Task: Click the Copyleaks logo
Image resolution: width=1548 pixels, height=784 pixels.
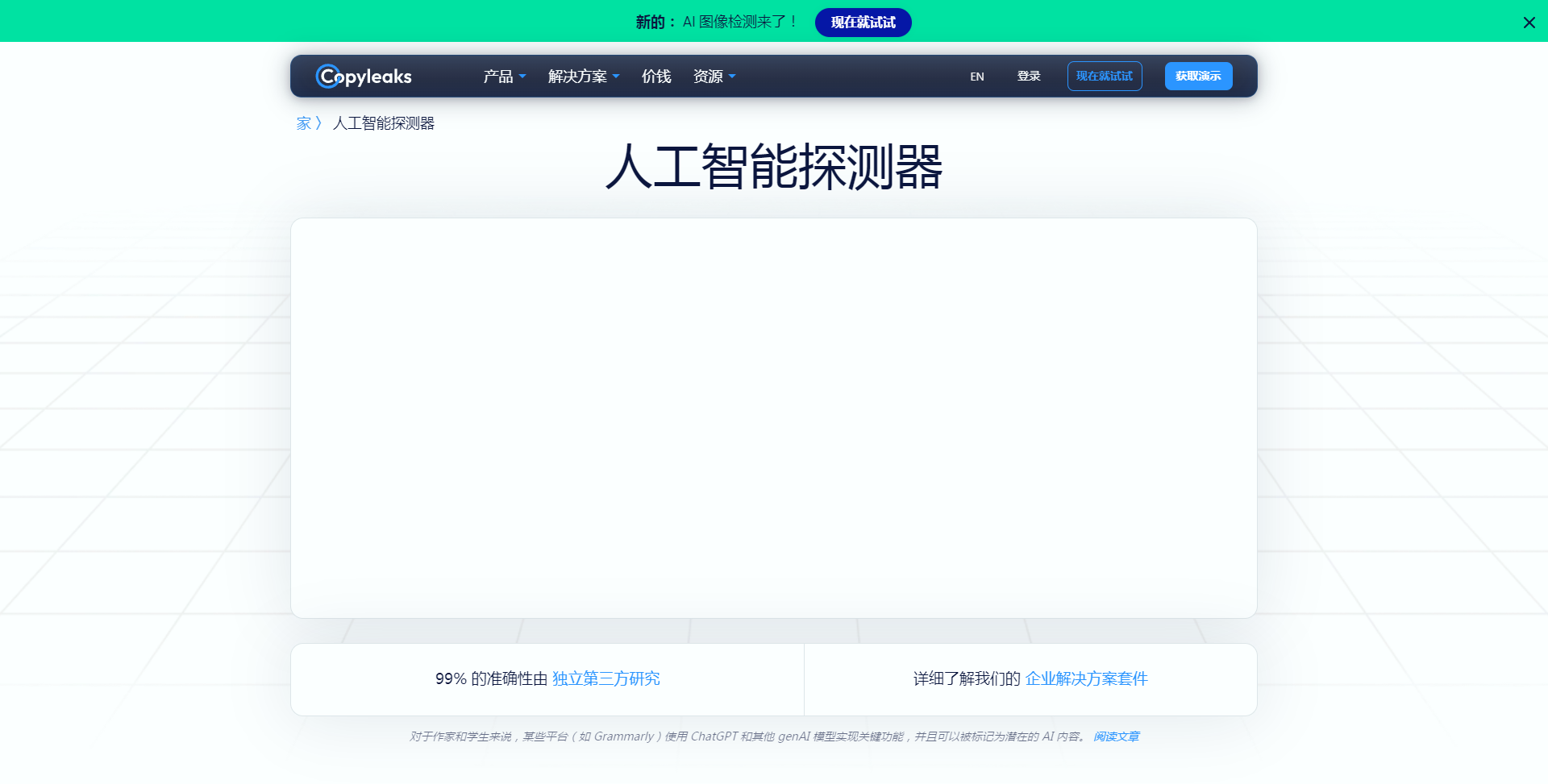Action: 364,77
